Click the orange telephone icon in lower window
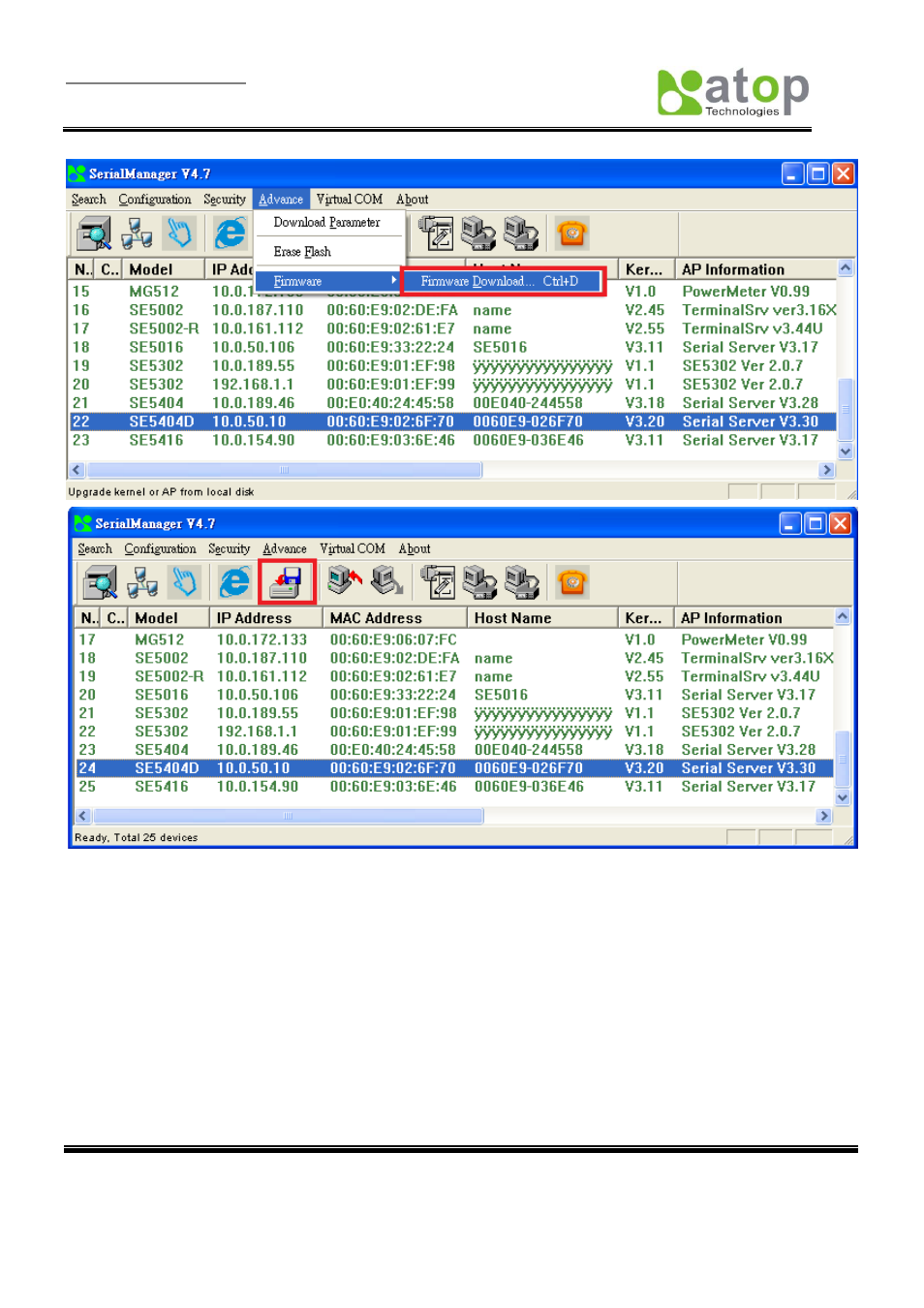The image size is (924, 1308). [x=572, y=582]
